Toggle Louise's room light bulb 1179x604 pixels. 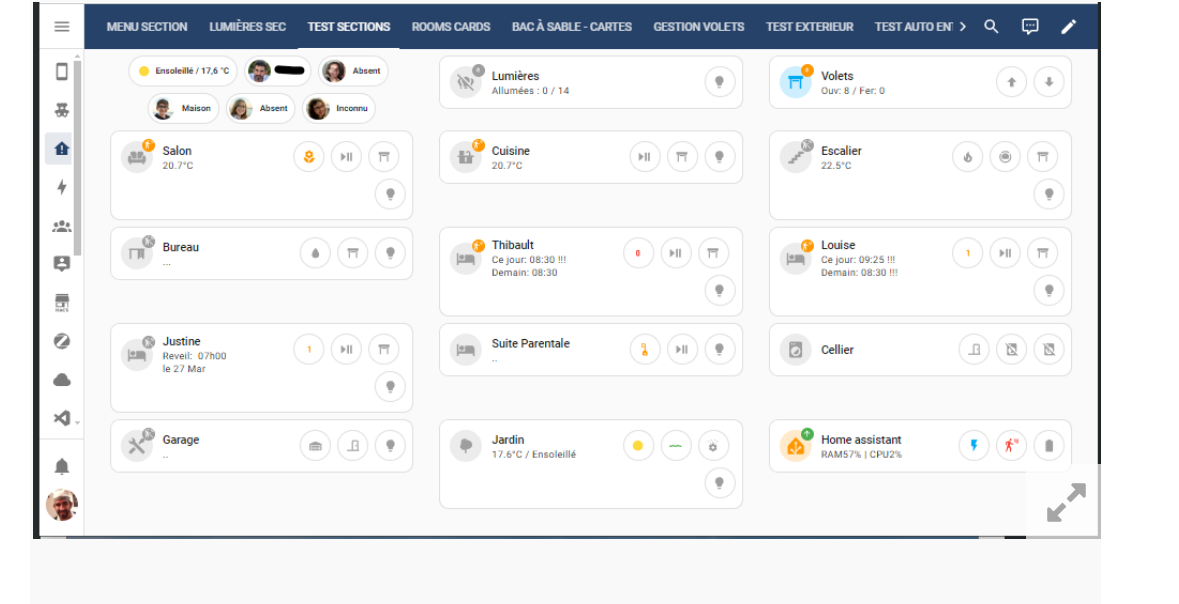pyautogui.click(x=1049, y=290)
